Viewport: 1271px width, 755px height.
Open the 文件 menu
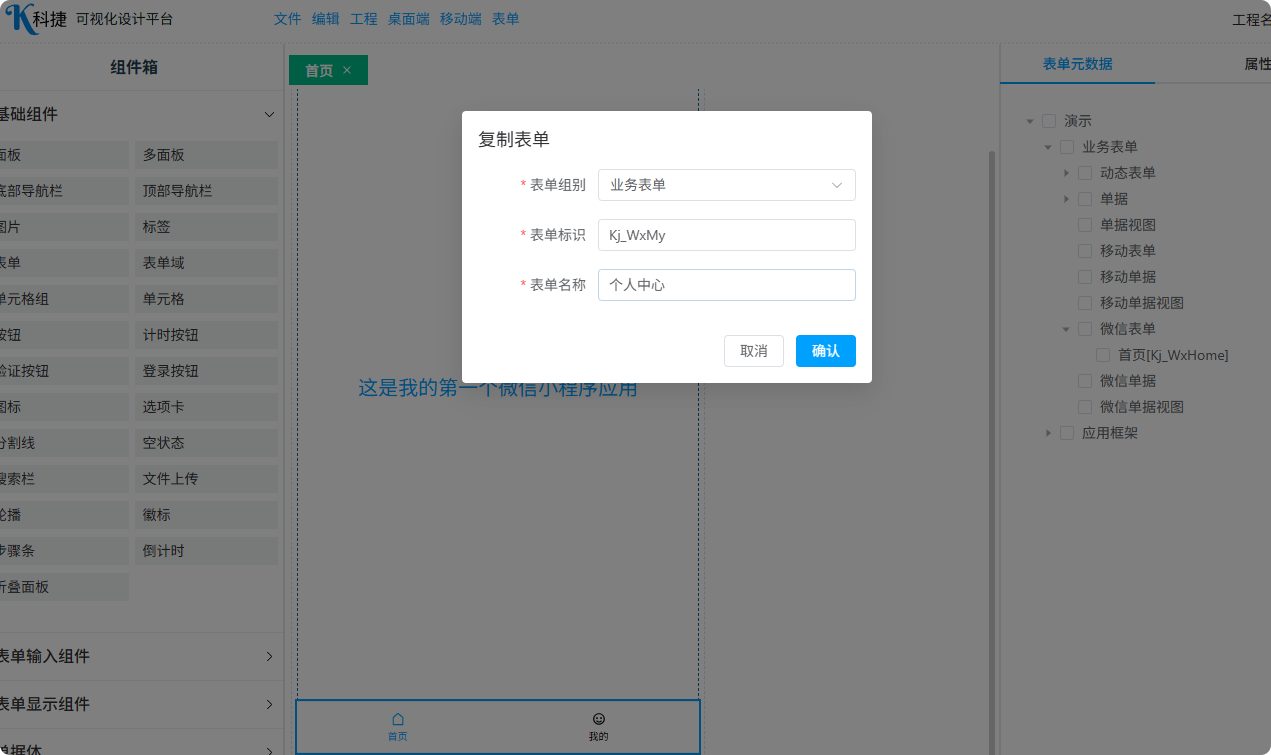[x=287, y=19]
